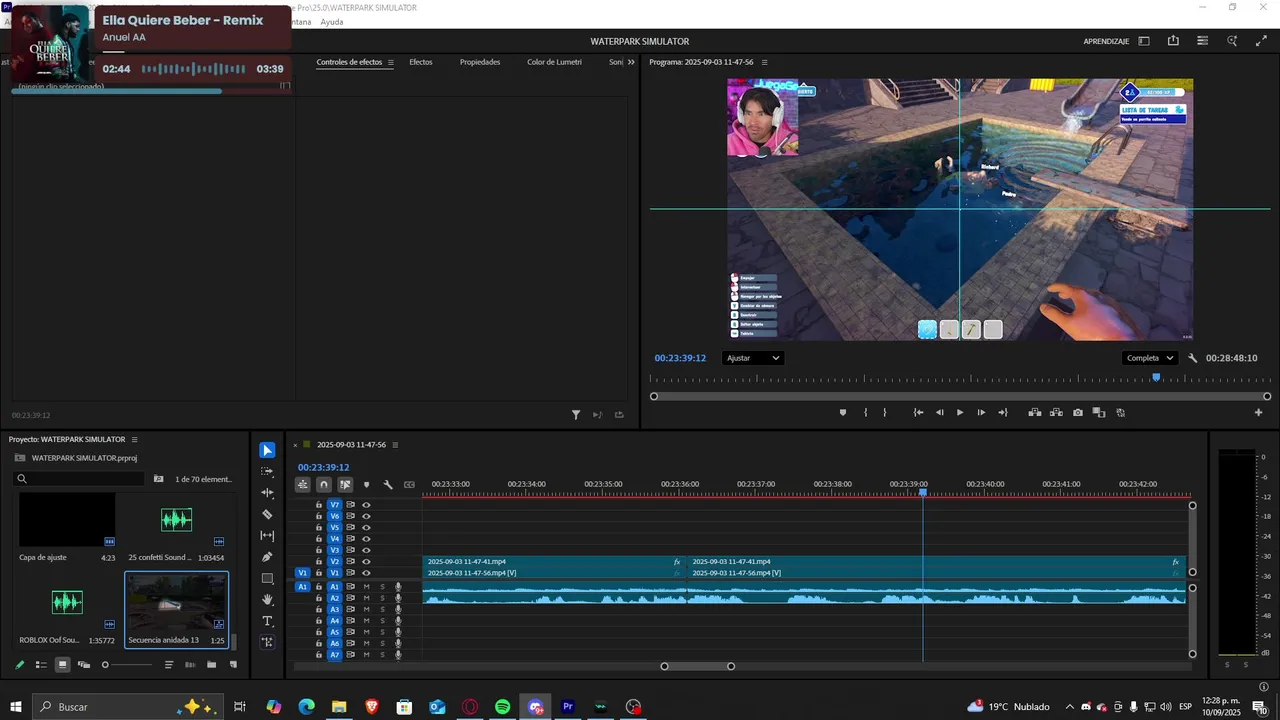Image resolution: width=1280 pixels, height=720 pixels.
Task: Open timeline display settings wrench
Action: 388,485
